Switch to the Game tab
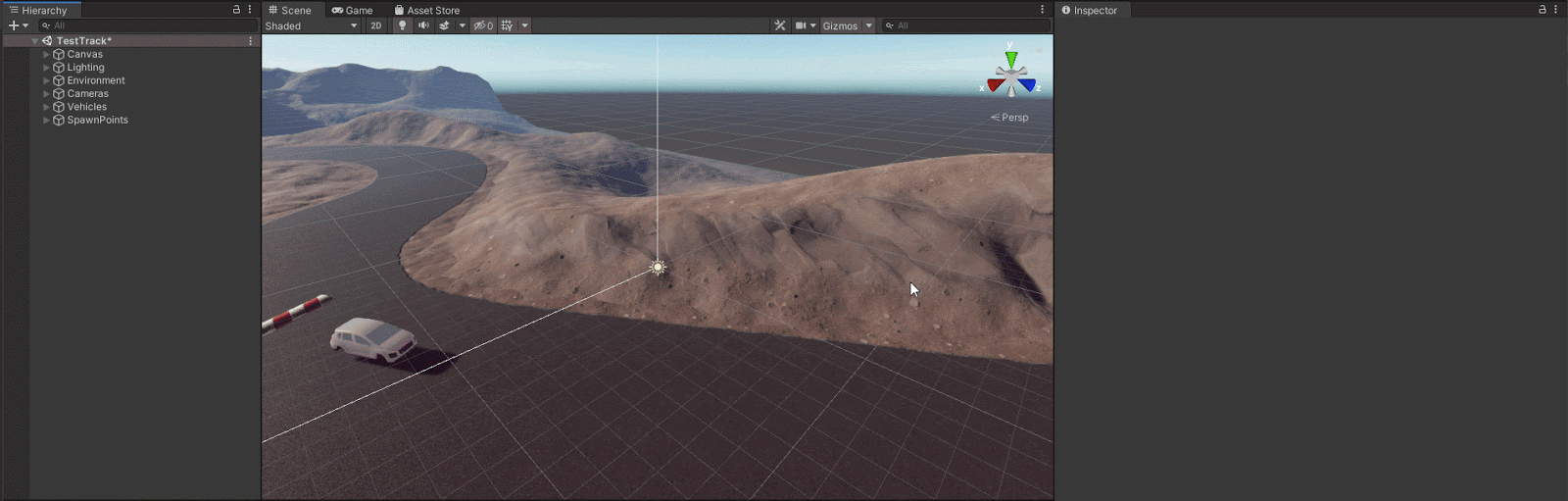Screen dimensions: 1568x501 pyautogui.click(x=353, y=10)
